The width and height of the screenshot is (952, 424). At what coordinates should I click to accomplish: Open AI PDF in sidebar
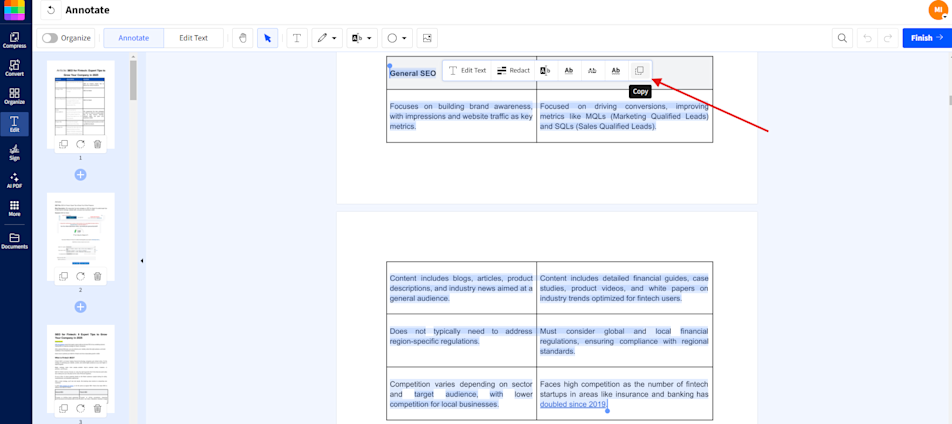point(14,180)
